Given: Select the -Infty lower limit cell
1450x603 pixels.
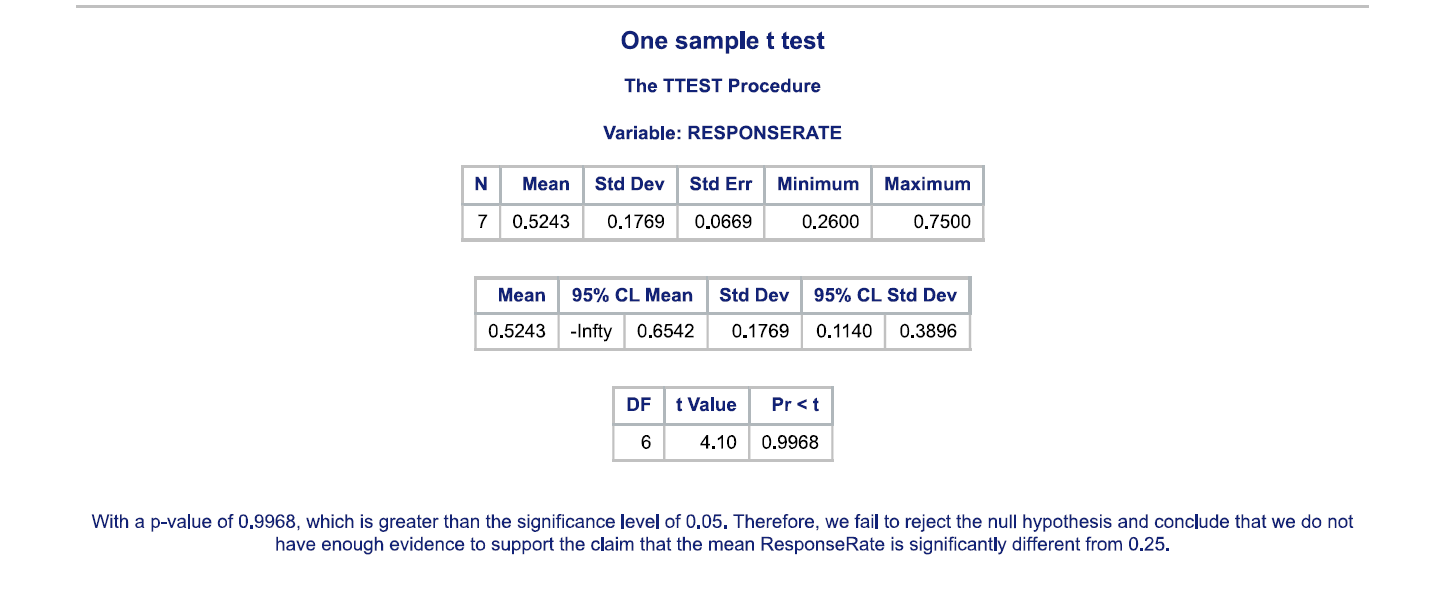Looking at the screenshot, I should pos(590,332).
